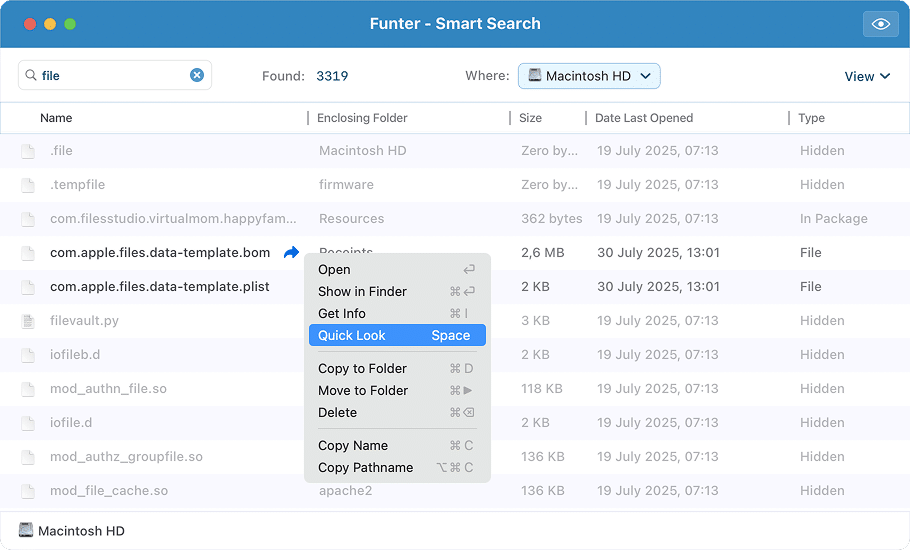910x550 pixels.
Task: Choose Copy Name in the context menu
Action: coord(397,446)
